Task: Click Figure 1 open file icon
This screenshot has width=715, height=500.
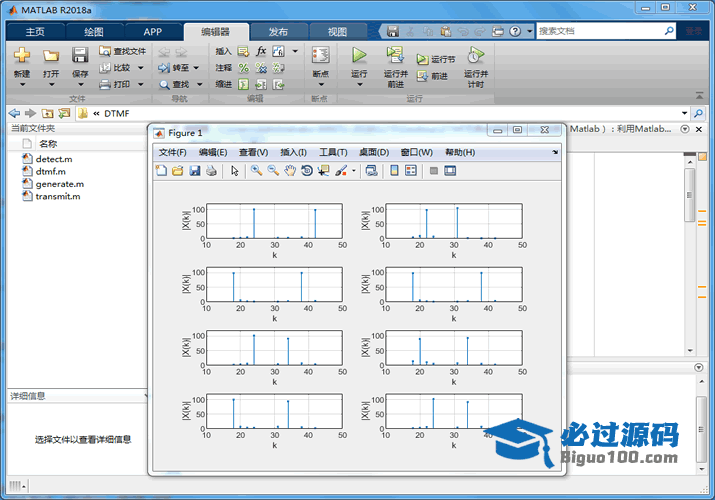Action: [178, 171]
